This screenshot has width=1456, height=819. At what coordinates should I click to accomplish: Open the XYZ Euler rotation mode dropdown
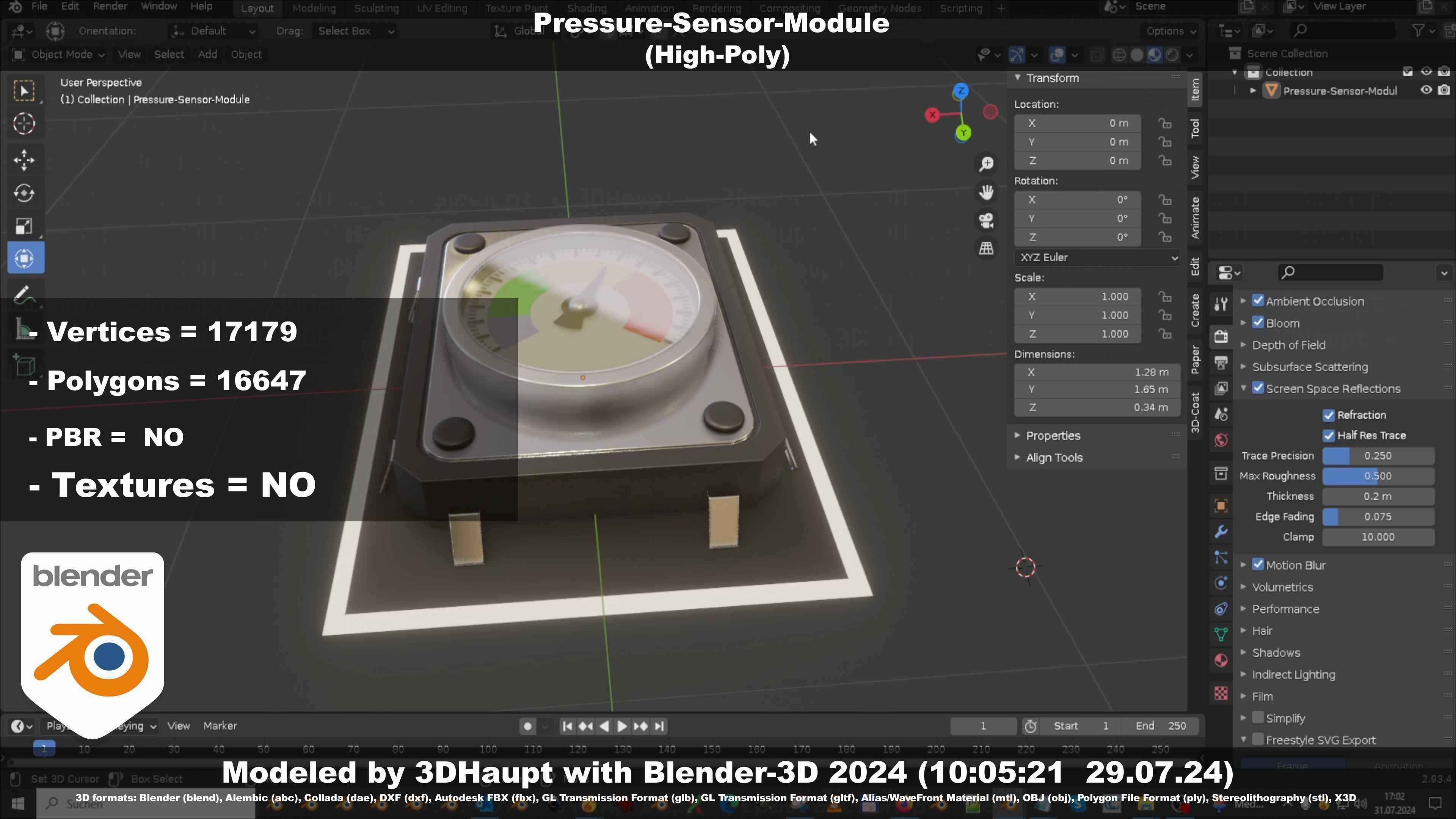click(x=1098, y=258)
